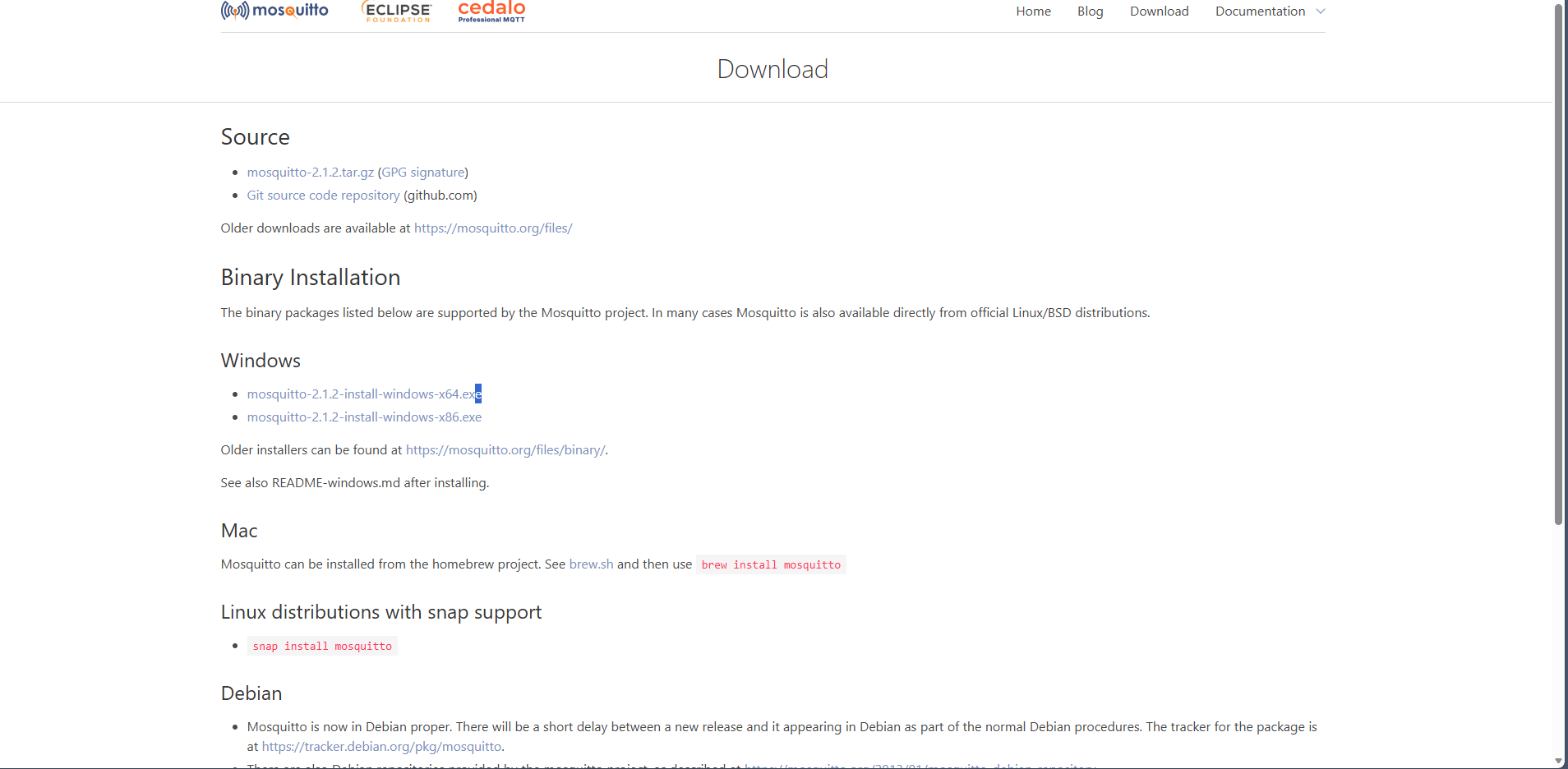Open the Mosquitto logo home link
This screenshot has height=769, width=1568.
click(x=274, y=11)
